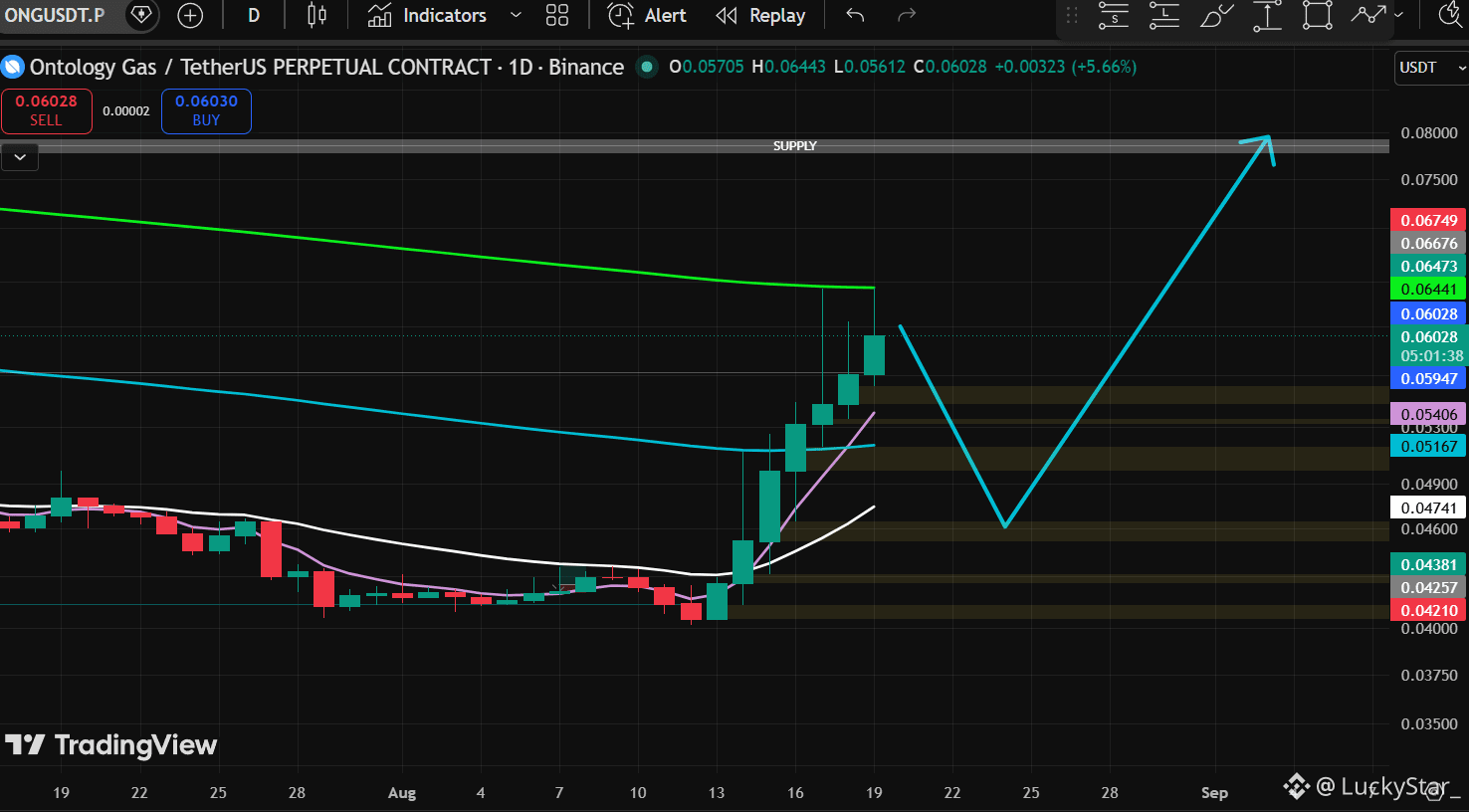
Task: Select the brush drawing tool
Action: coord(1216,15)
